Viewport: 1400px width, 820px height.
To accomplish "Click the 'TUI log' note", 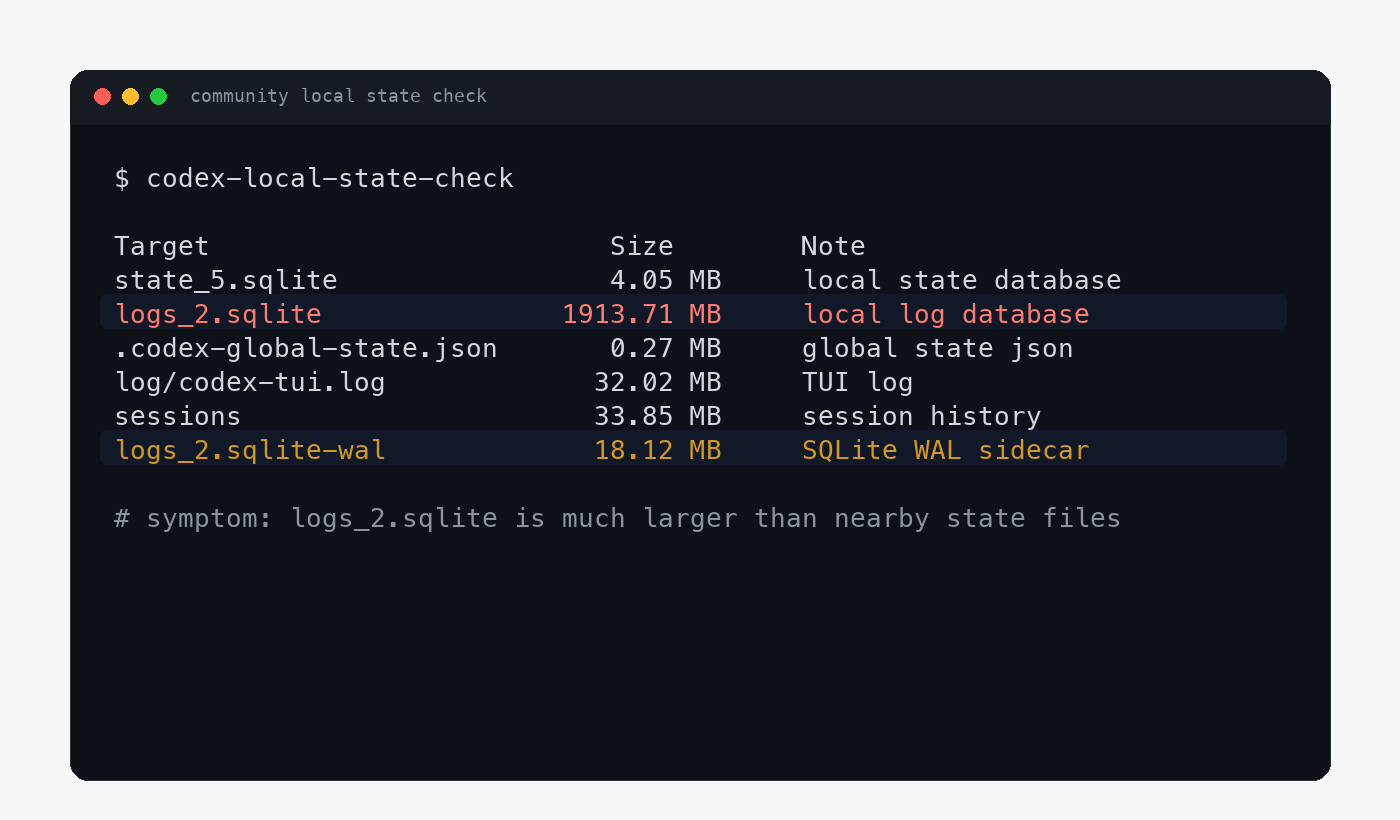I will click(x=858, y=382).
